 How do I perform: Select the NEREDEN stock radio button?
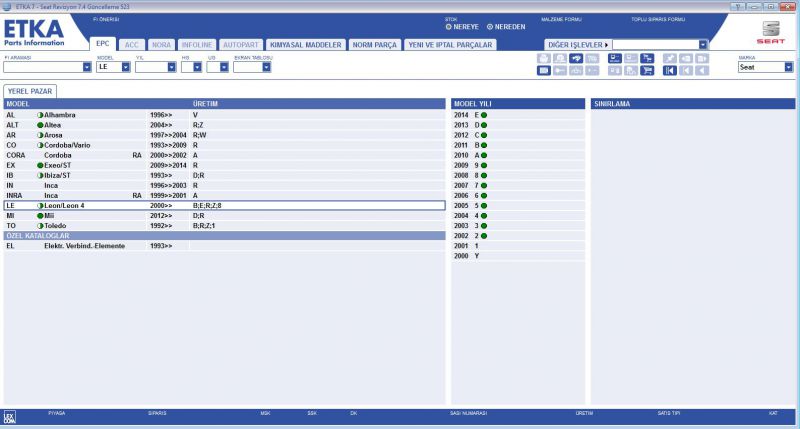click(x=490, y=27)
